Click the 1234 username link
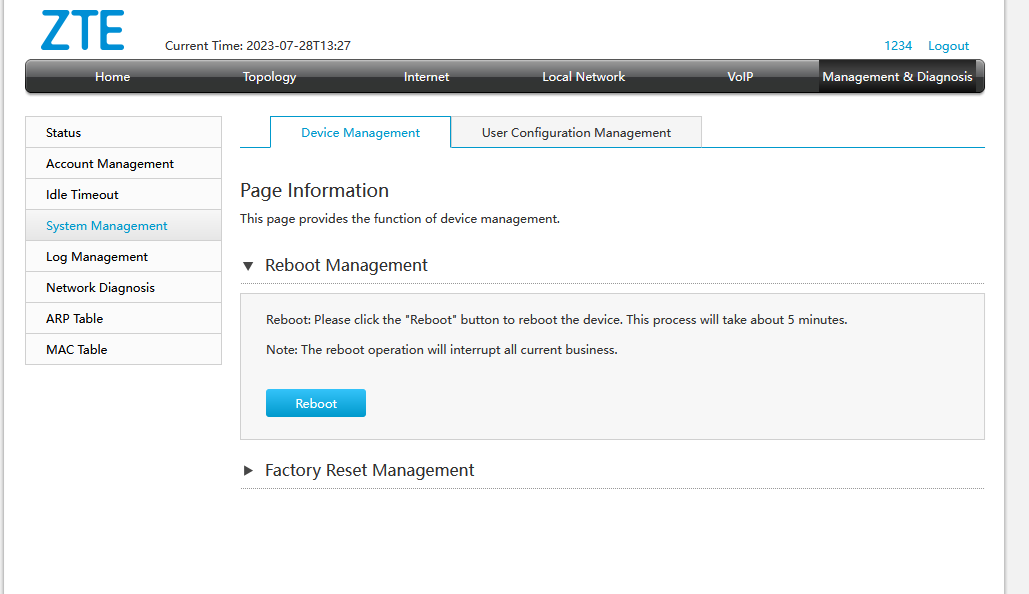 (x=897, y=46)
